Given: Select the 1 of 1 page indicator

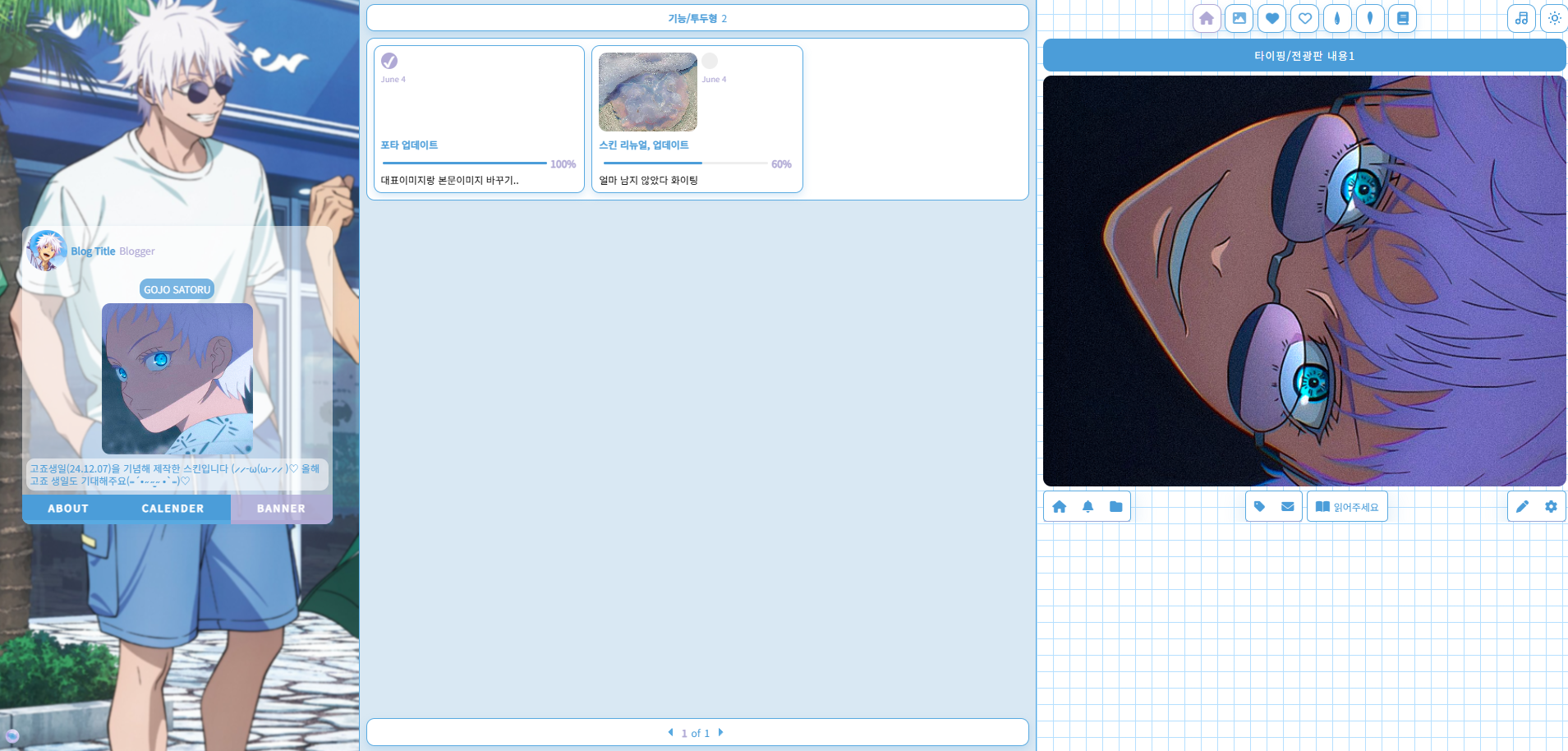Looking at the screenshot, I should (x=695, y=733).
